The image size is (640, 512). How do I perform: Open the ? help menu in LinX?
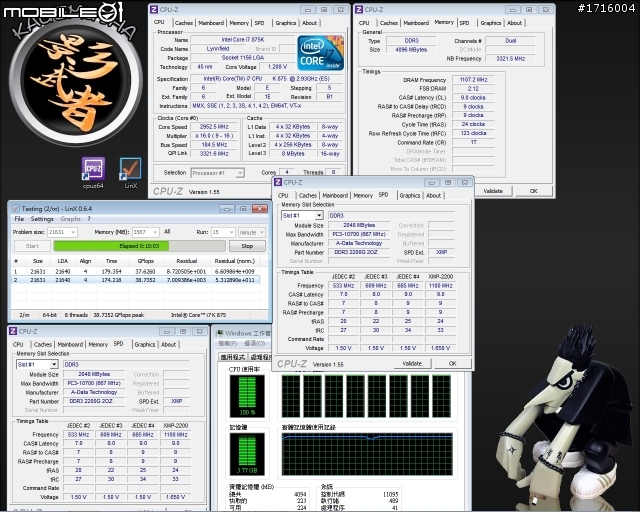click(89, 219)
